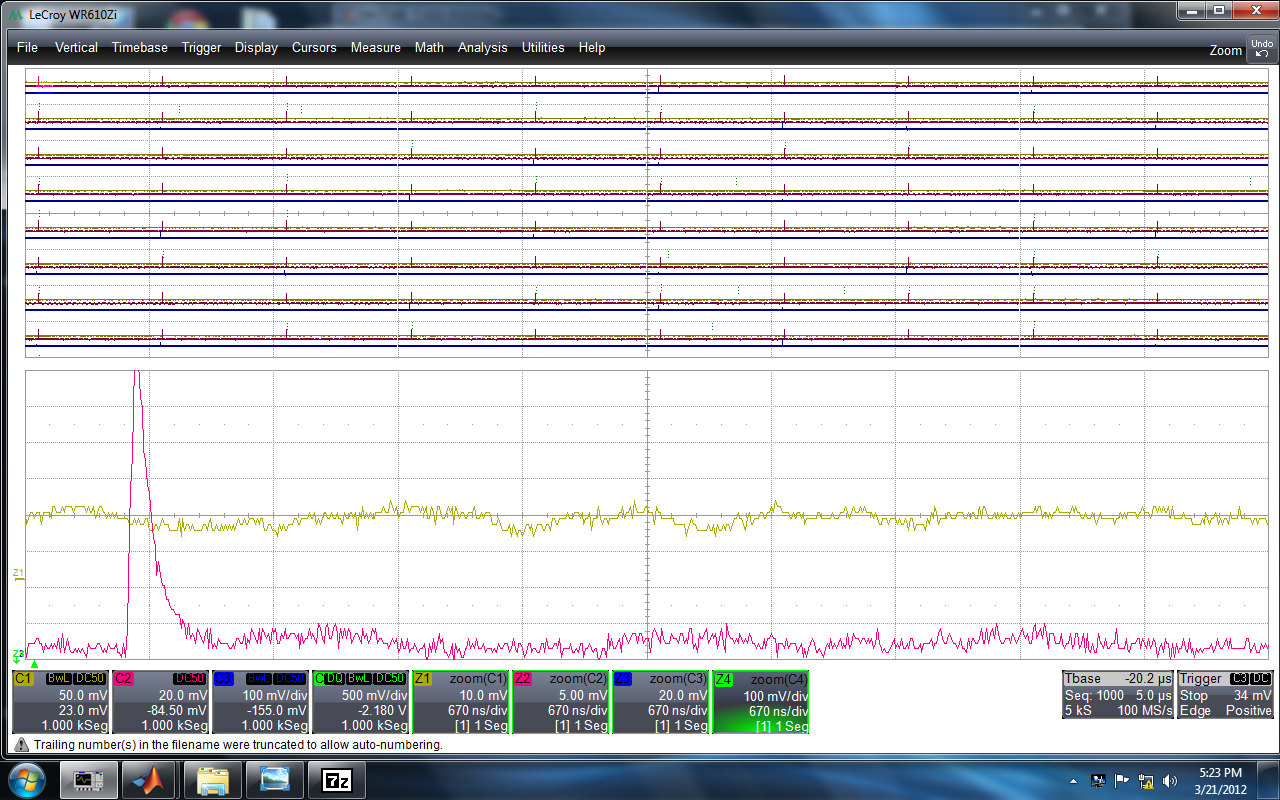Open the File menu
This screenshot has width=1280, height=800.
tap(27, 48)
